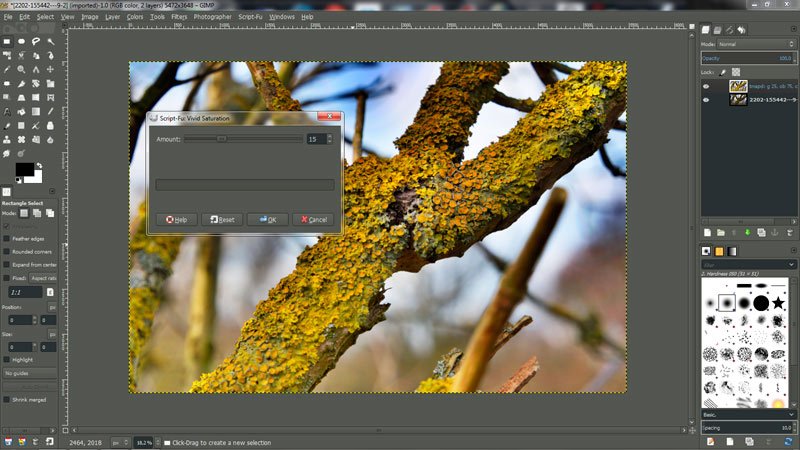This screenshot has width=800, height=450.
Task: Select the Clone stamp tool
Action: coord(7,139)
